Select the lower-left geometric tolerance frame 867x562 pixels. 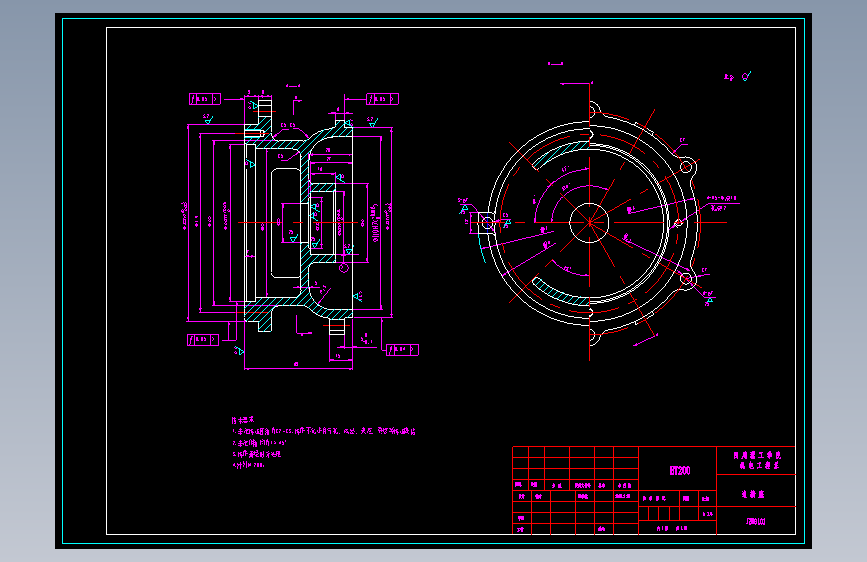point(203,340)
